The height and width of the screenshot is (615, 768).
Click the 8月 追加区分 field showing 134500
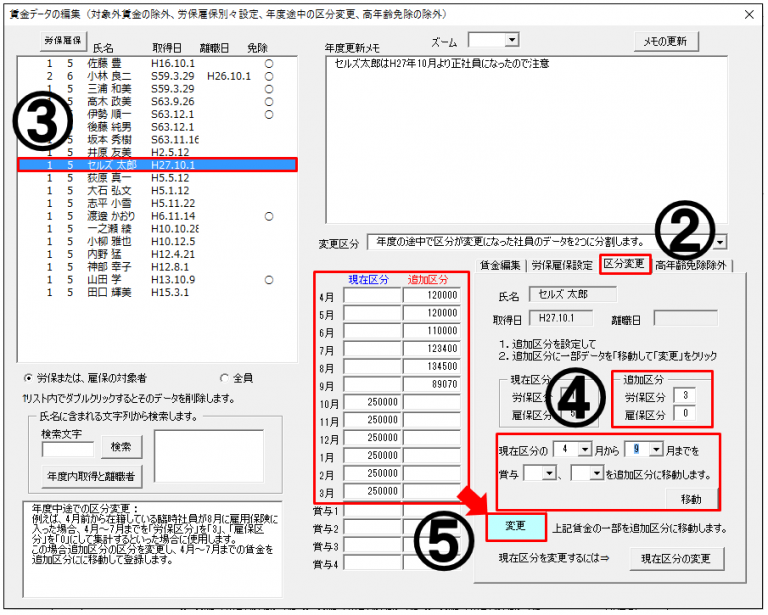coord(432,367)
